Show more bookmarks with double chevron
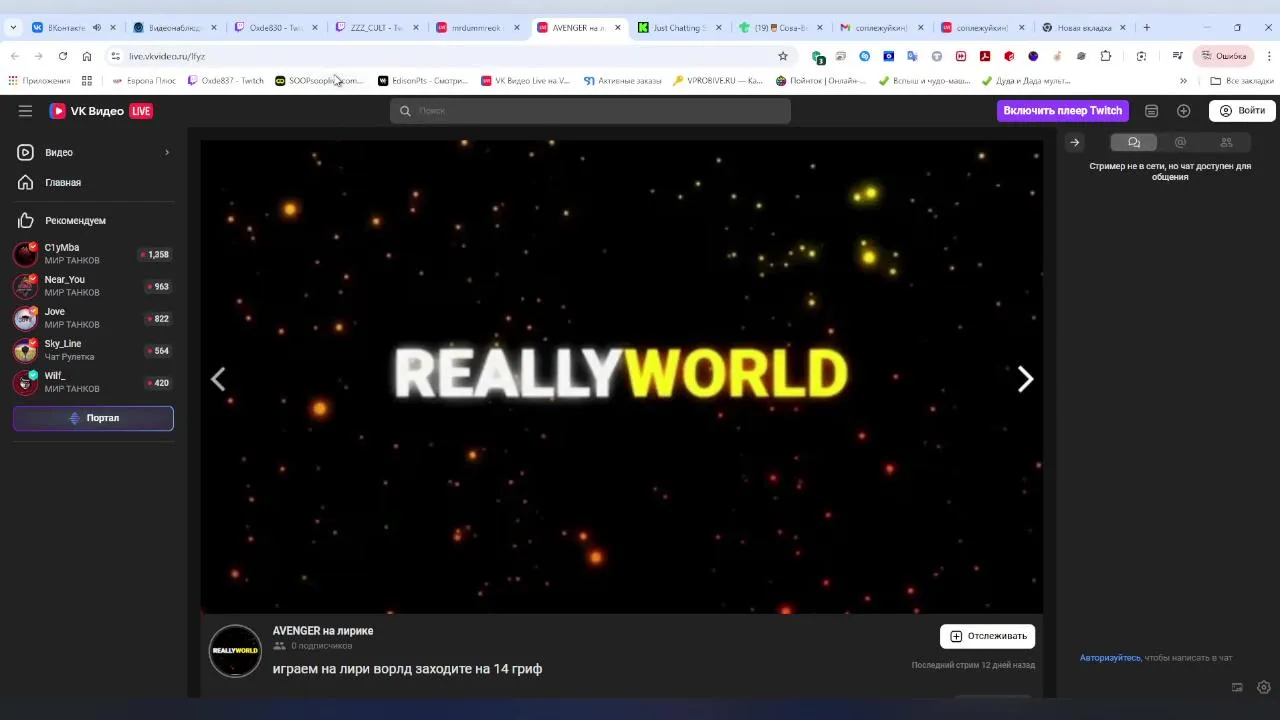 1183,81
